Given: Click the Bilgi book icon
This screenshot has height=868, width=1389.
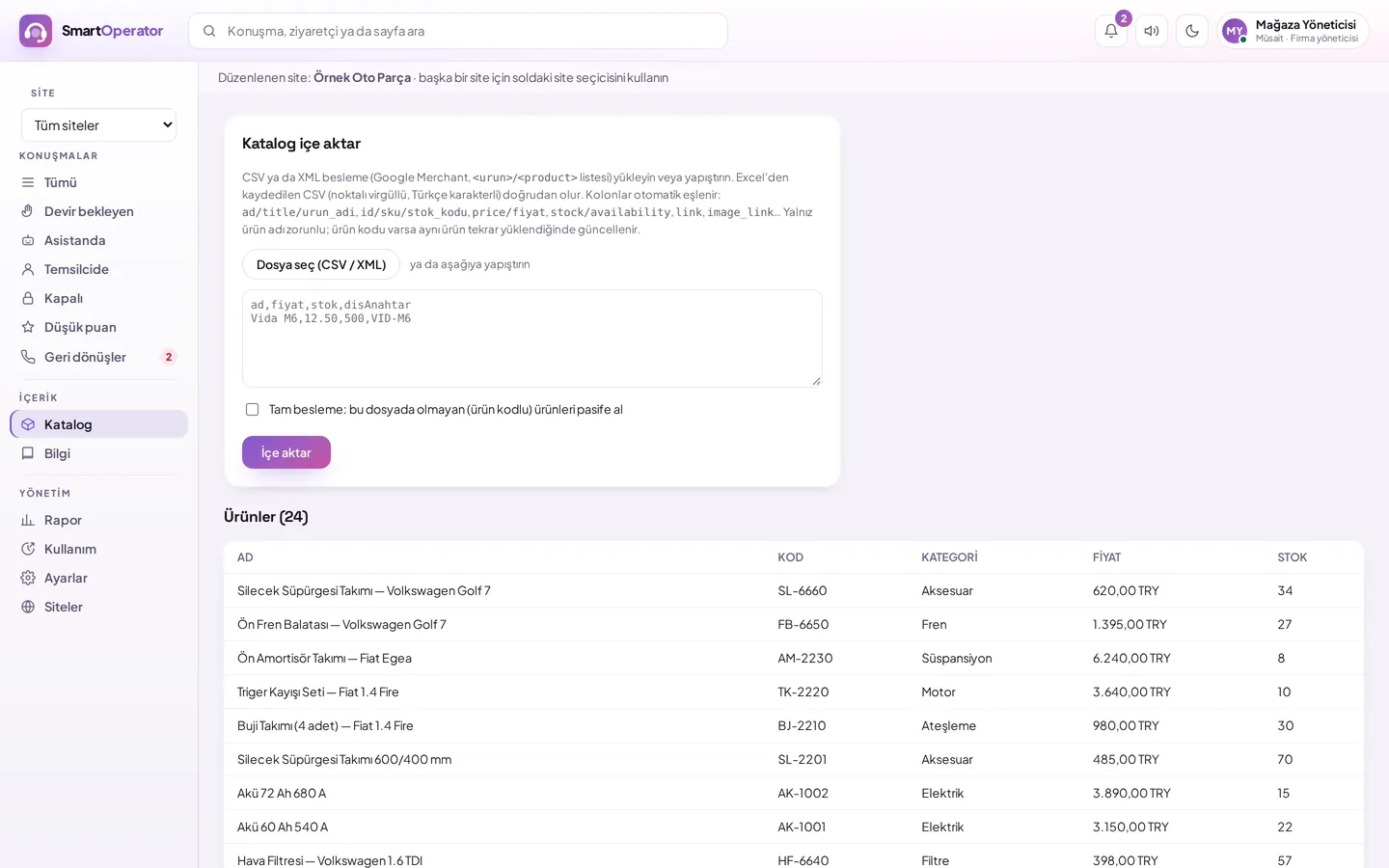Looking at the screenshot, I should [x=28, y=453].
